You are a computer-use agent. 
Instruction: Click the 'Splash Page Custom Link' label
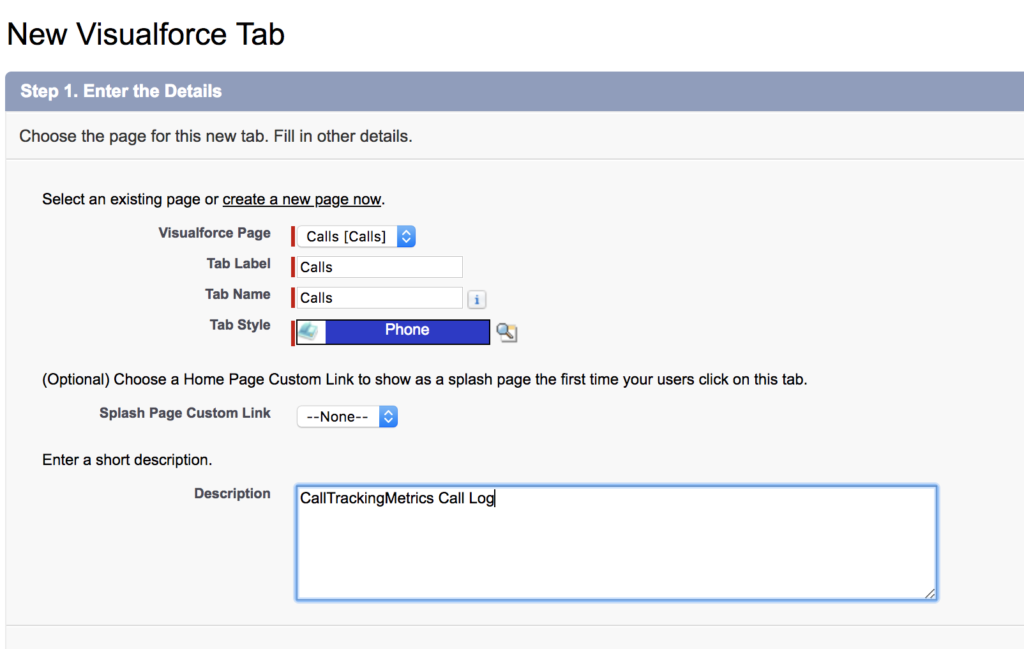[185, 413]
